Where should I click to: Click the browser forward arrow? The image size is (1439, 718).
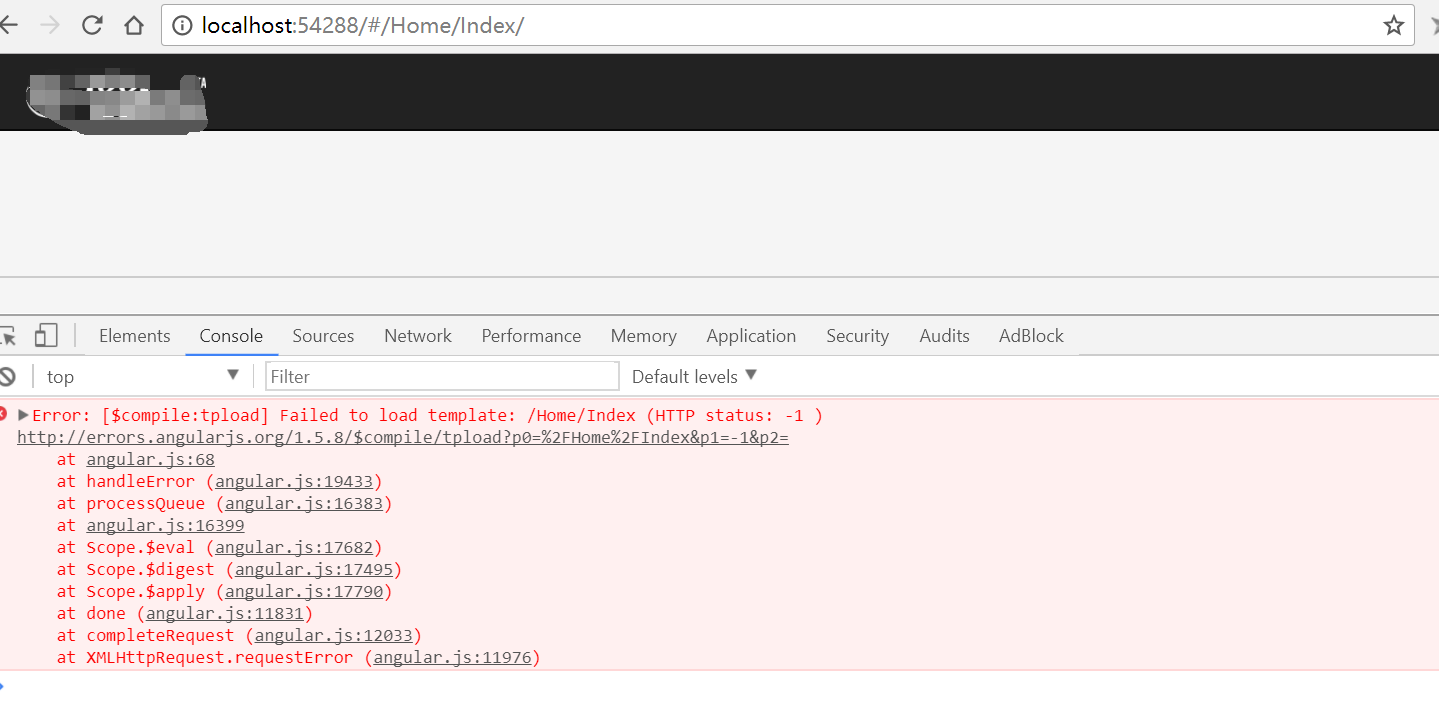(x=50, y=26)
